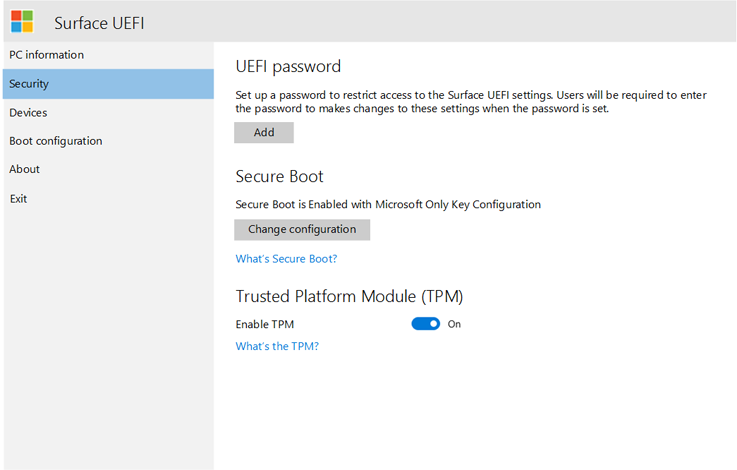737x470 pixels.
Task: Follow the What's the TPM? link
Action: [277, 347]
